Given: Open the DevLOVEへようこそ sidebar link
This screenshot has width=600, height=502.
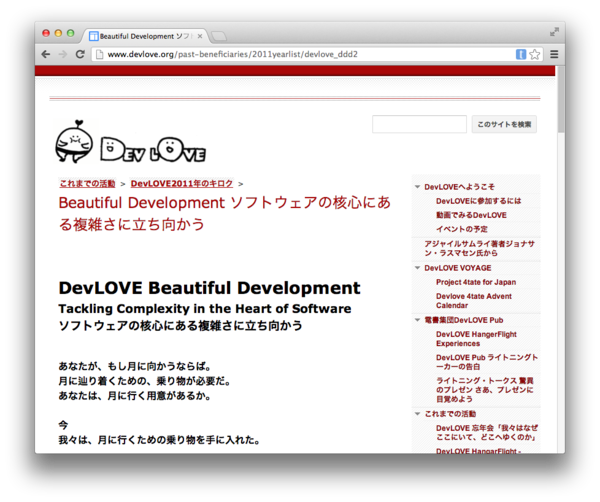Looking at the screenshot, I should [459, 187].
